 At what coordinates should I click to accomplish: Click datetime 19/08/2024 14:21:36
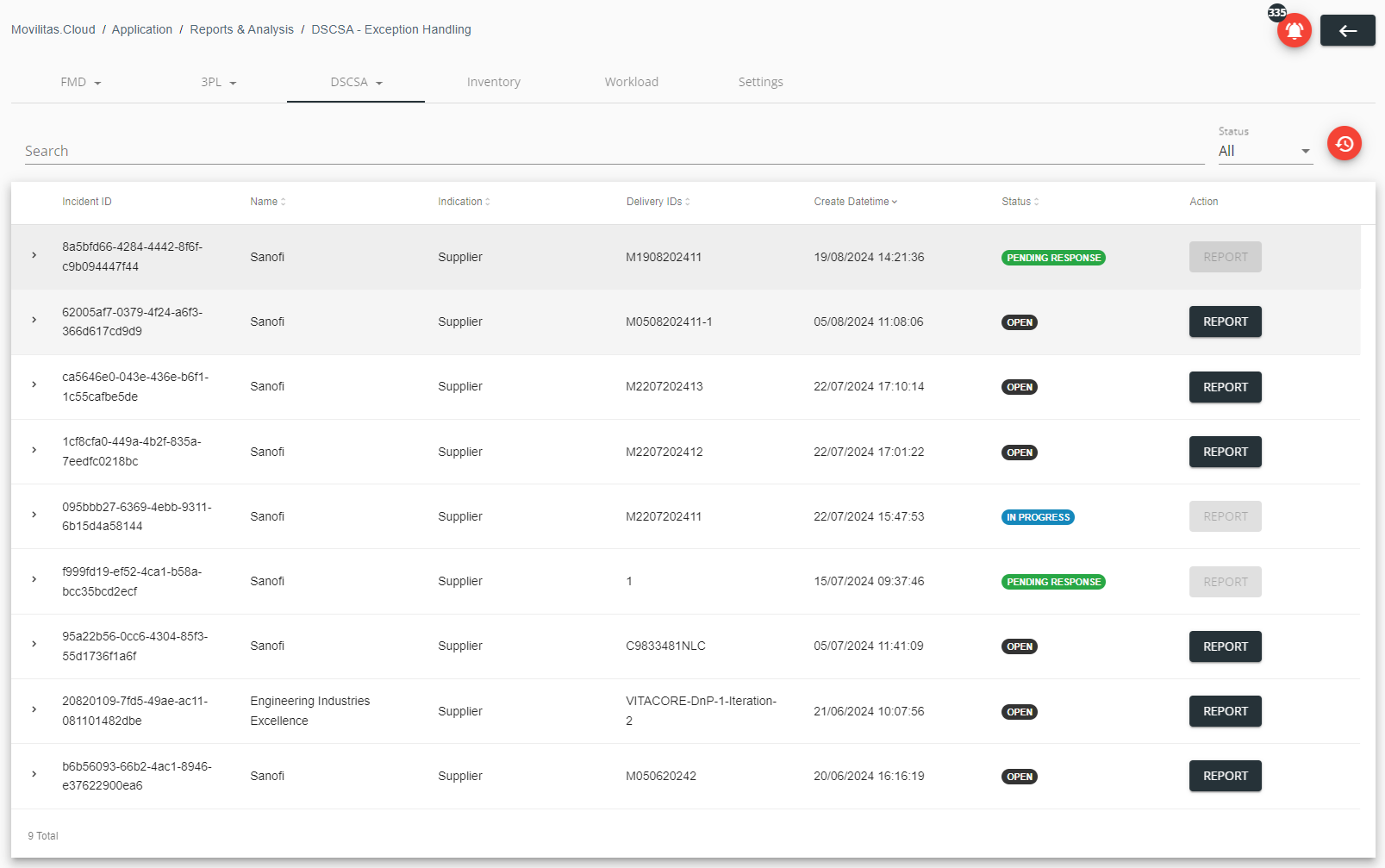click(869, 257)
